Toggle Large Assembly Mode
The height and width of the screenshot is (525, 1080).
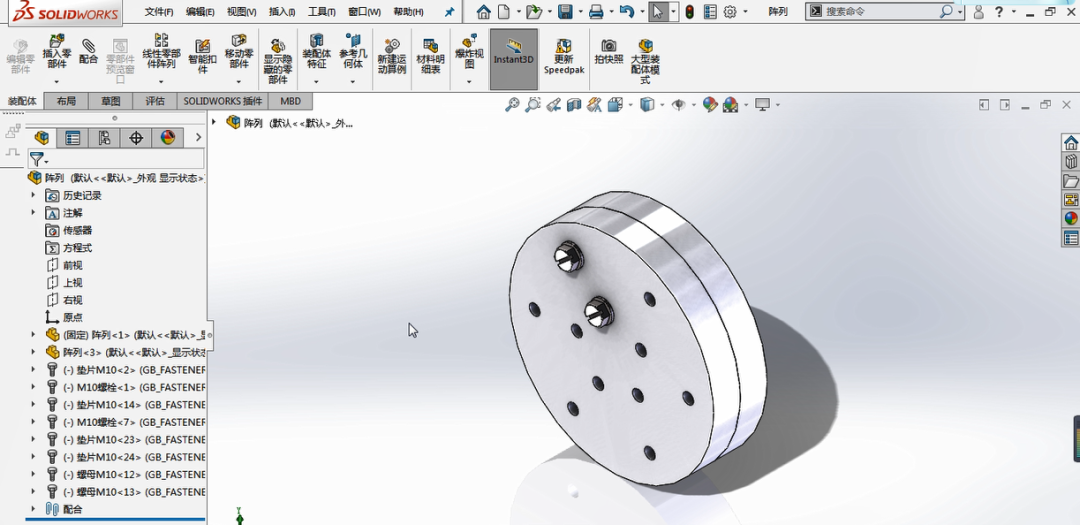645,61
